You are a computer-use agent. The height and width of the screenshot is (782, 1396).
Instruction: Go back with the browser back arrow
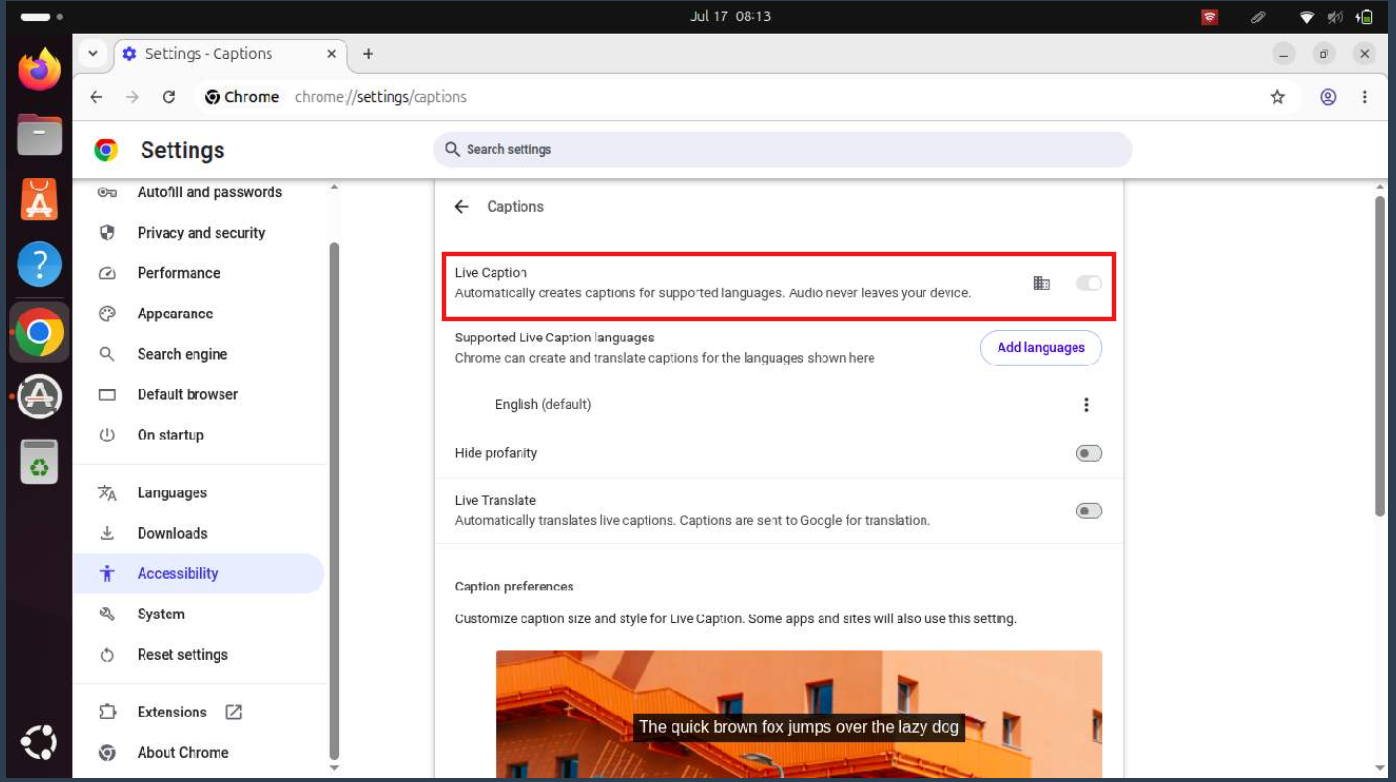96,97
